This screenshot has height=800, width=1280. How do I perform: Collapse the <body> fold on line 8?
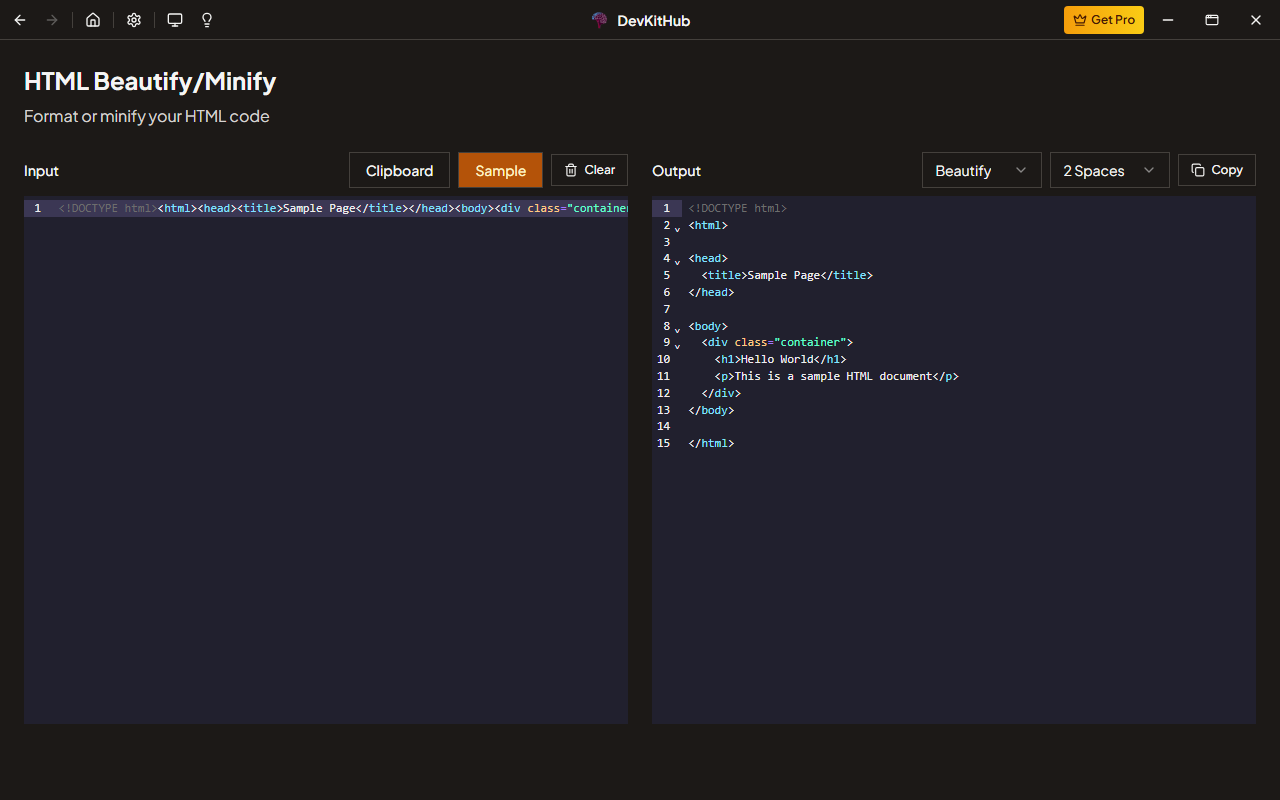[677, 330]
